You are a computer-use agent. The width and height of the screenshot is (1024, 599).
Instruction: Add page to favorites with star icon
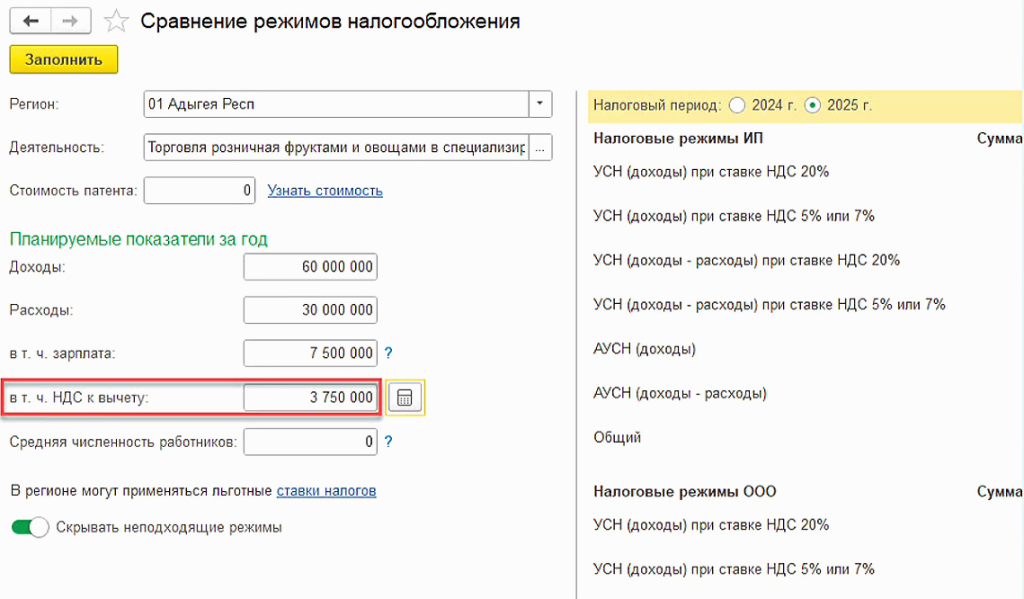(x=117, y=21)
